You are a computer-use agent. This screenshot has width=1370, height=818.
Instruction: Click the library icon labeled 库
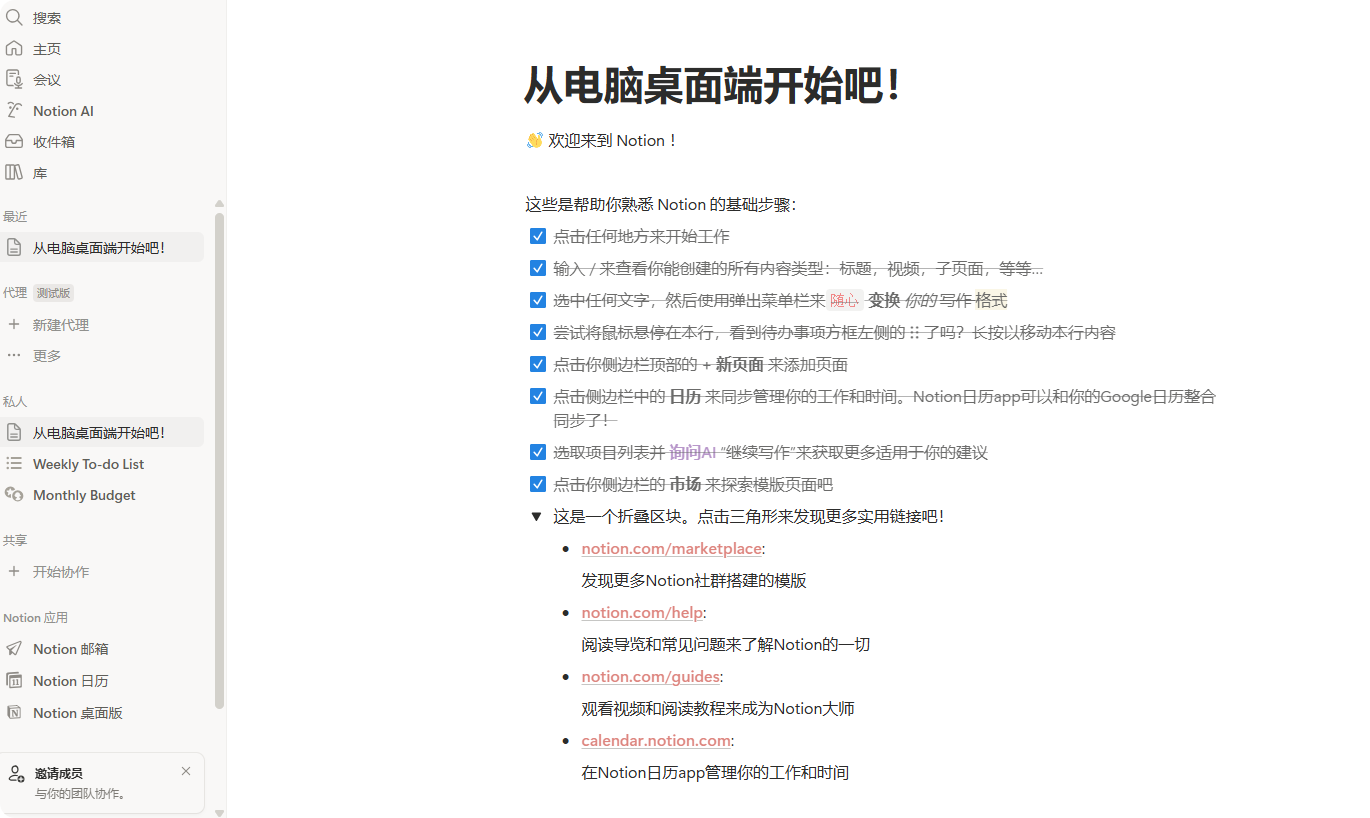click(14, 173)
